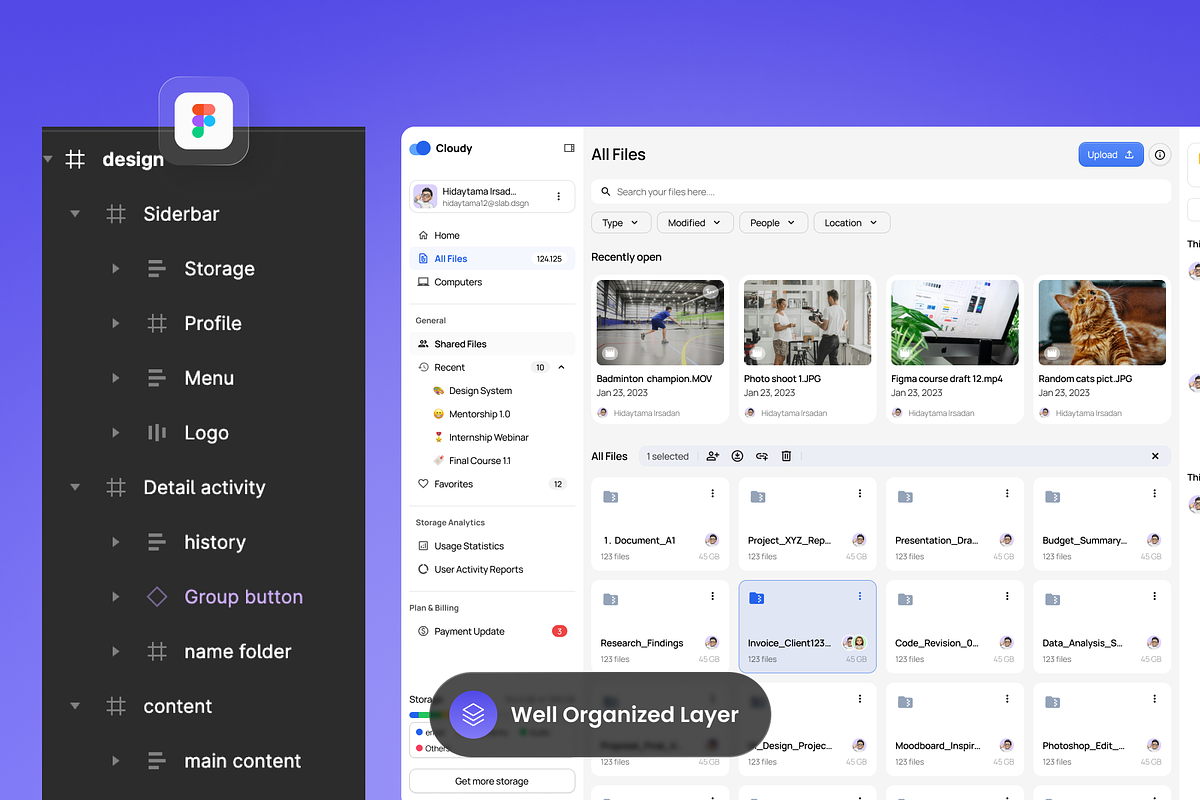Open the Random cats pict.JPG thumbnail
This screenshot has height=800, width=1200.
click(1101, 322)
